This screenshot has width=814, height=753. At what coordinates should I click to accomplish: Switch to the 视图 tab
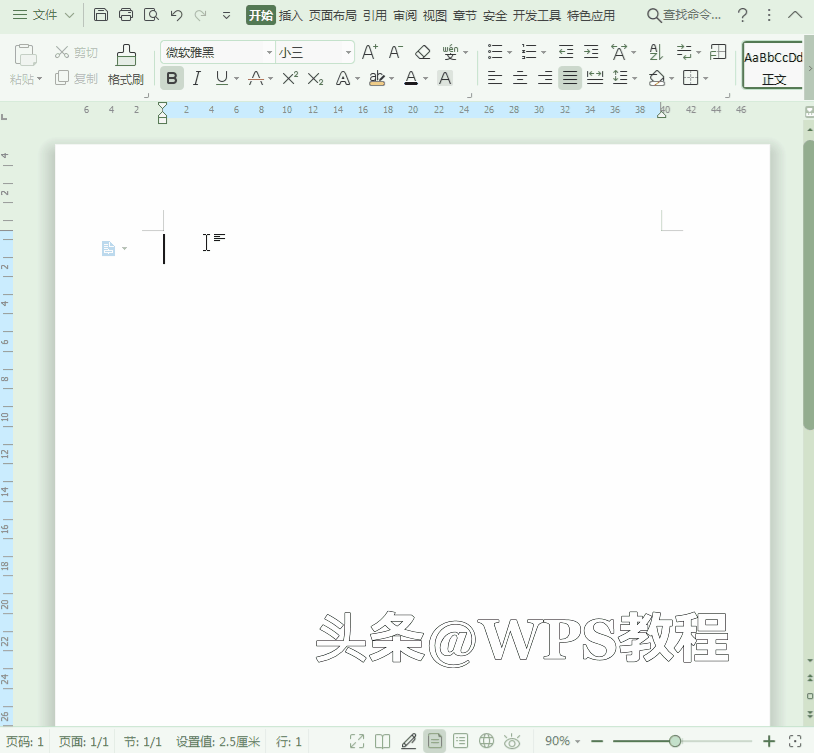coord(435,16)
